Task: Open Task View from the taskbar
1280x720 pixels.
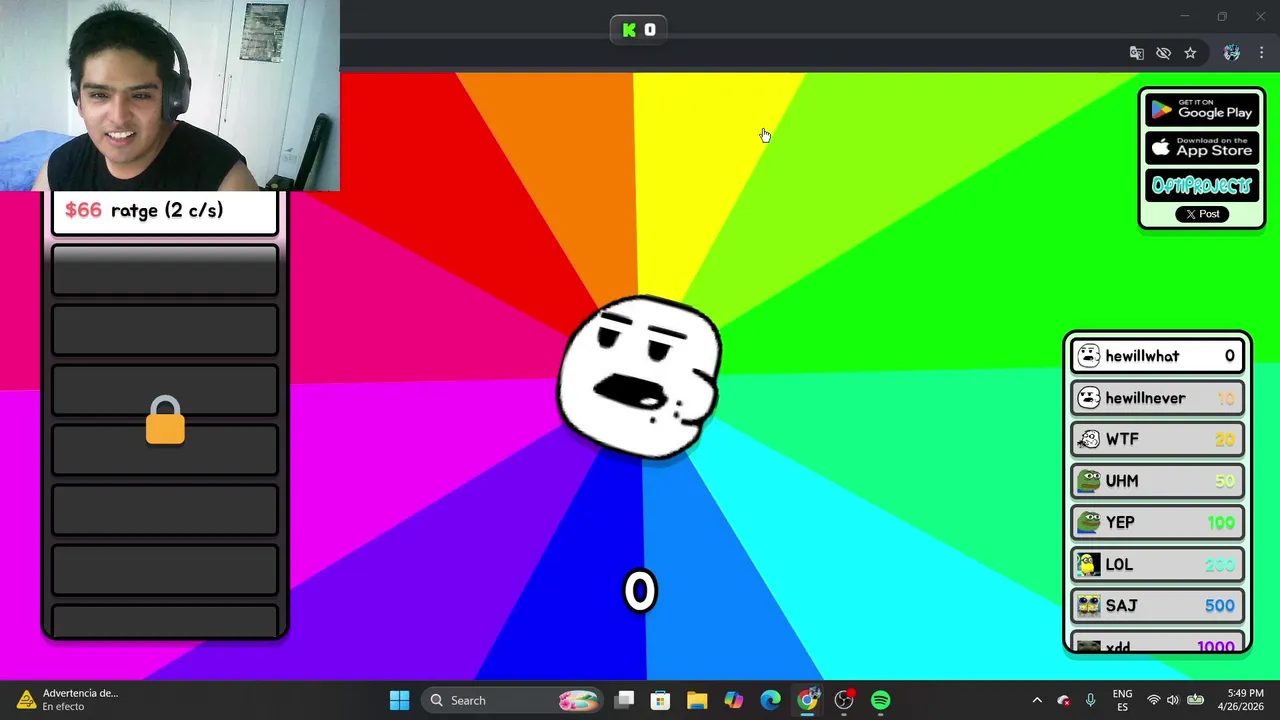Action: (624, 700)
